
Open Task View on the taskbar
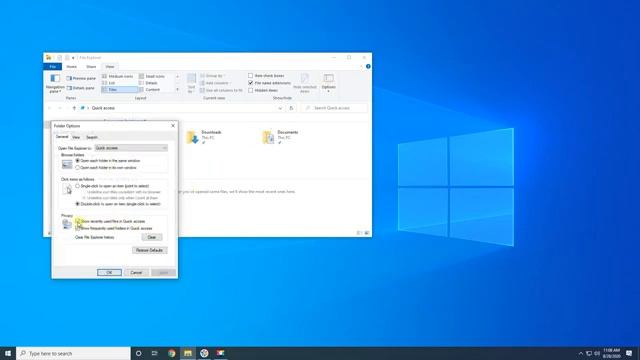coord(155,353)
